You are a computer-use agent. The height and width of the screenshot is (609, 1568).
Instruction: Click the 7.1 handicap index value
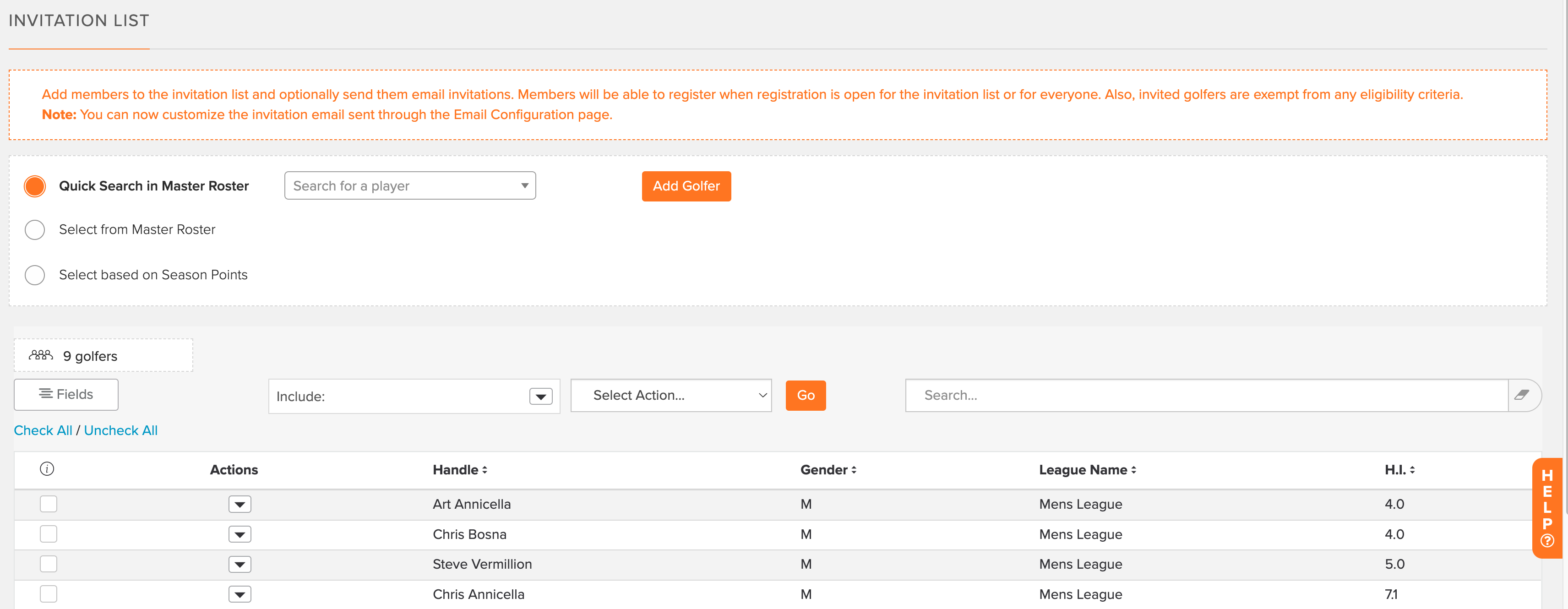pos(1391,594)
